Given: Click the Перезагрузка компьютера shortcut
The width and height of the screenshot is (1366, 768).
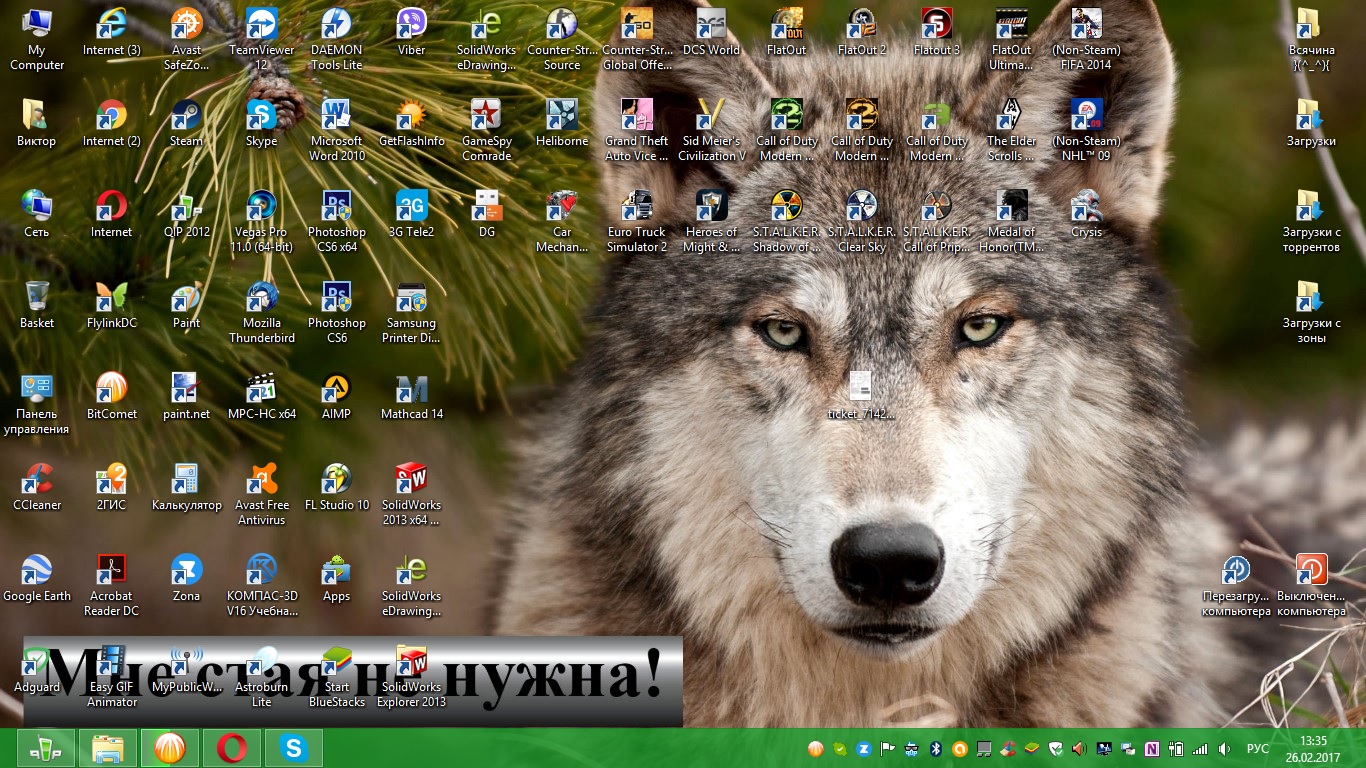Looking at the screenshot, I should pos(1236,570).
